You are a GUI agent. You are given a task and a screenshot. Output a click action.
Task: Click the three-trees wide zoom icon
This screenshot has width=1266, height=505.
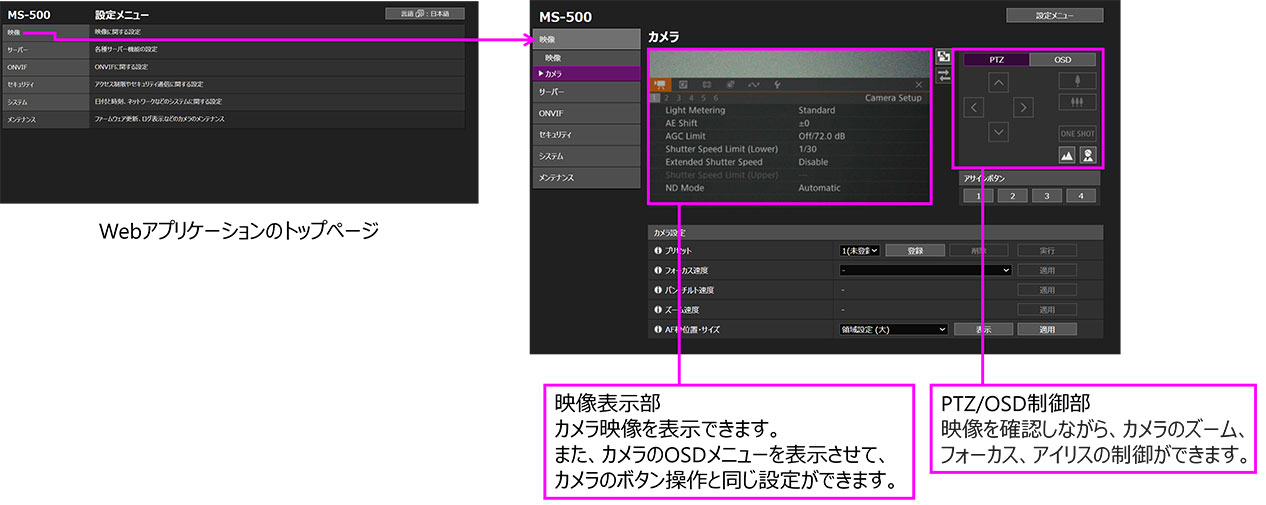tap(1077, 102)
